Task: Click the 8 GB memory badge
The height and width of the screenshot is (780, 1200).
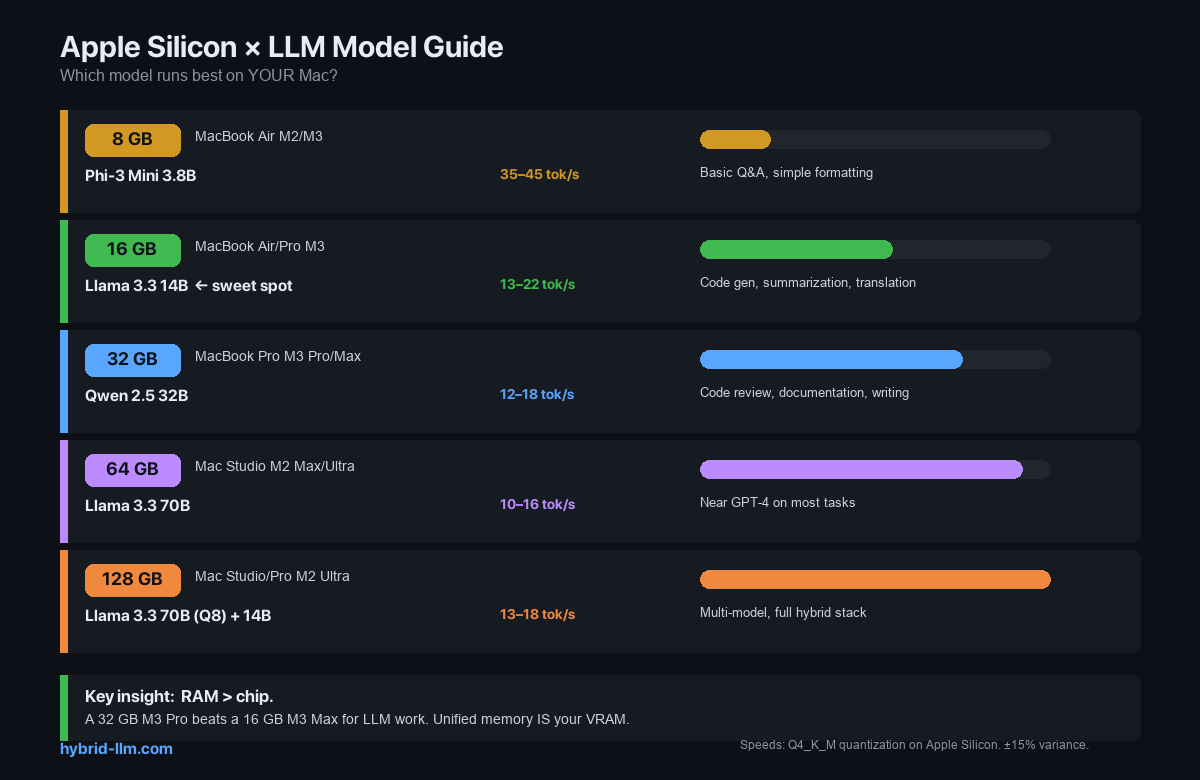Action: click(133, 140)
